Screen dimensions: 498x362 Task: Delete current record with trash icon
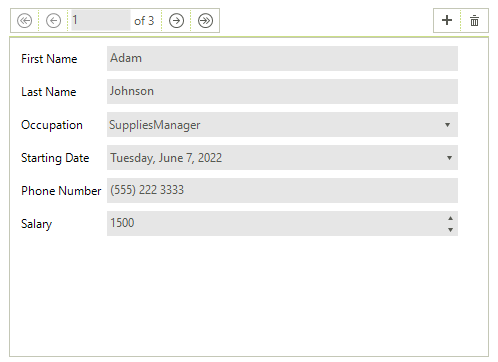tap(474, 21)
